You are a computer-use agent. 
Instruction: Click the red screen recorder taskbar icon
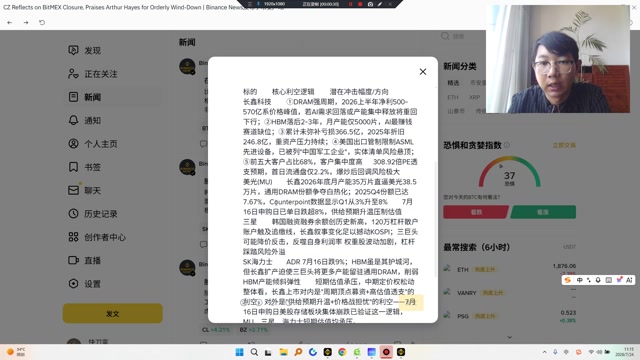386,352
